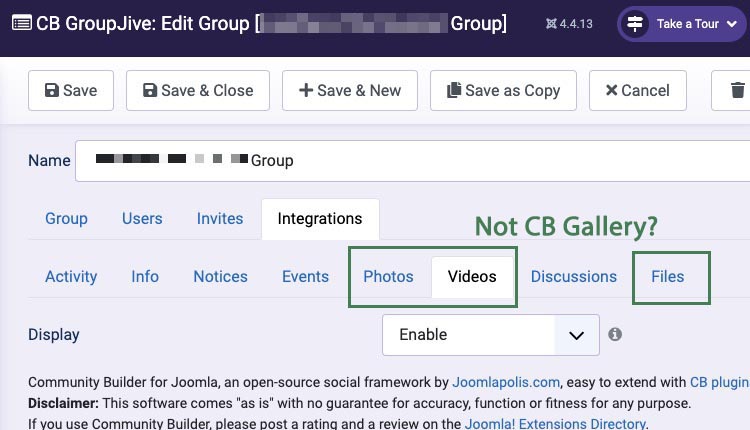Click the Take a Tour signpost icon

[x=635, y=24]
